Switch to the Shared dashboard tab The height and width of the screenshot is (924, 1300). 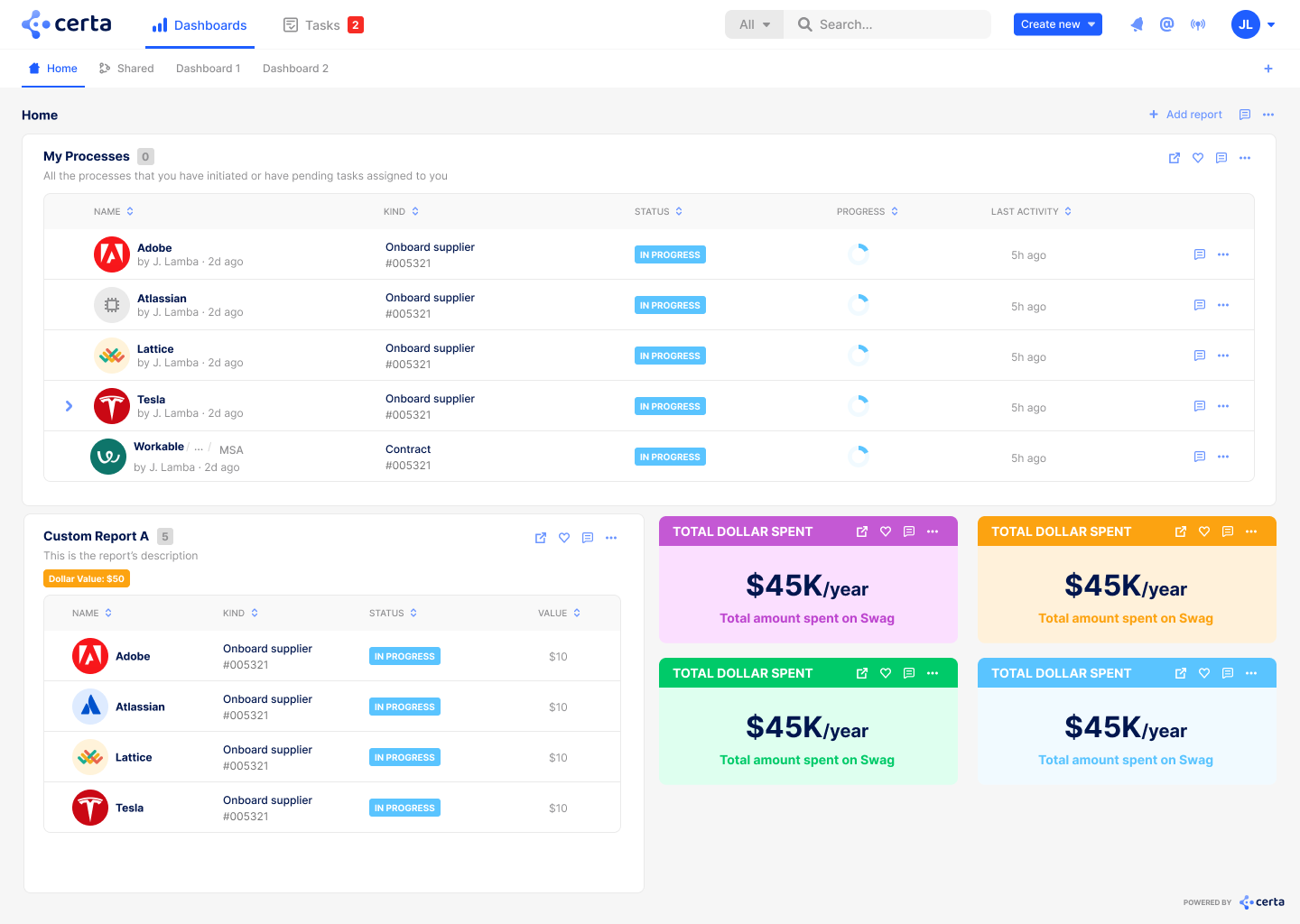[x=126, y=69]
